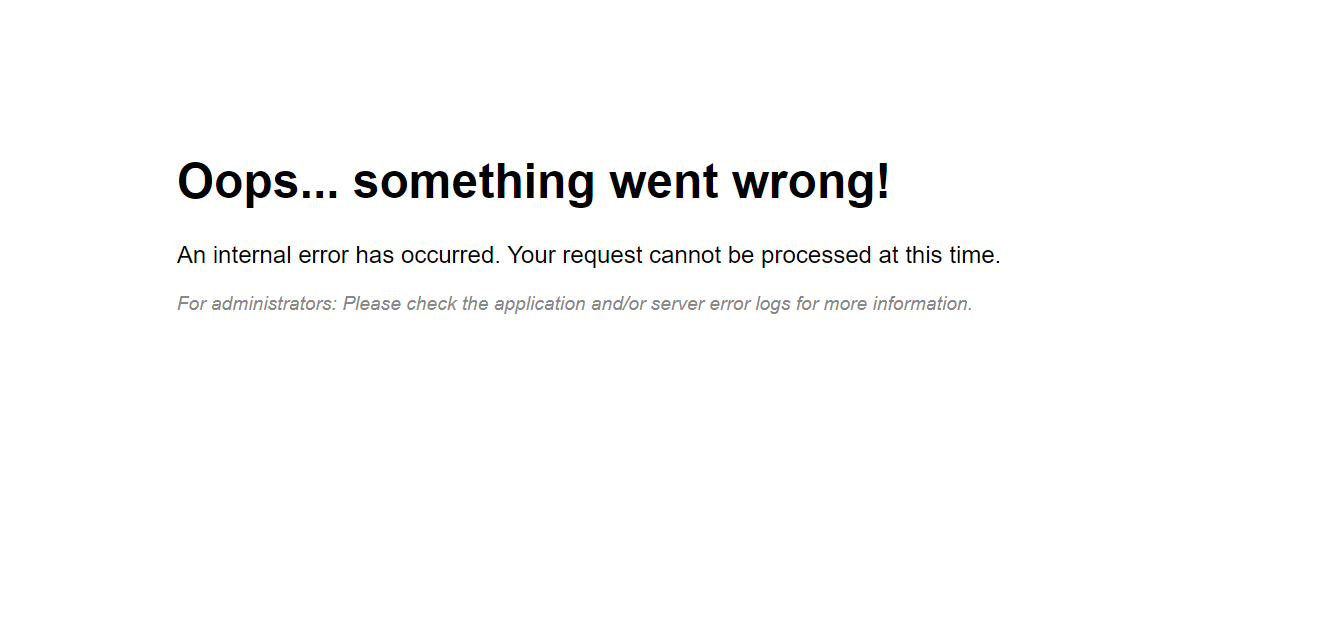Click the "An internal error has occurred" sentence

coord(338,255)
